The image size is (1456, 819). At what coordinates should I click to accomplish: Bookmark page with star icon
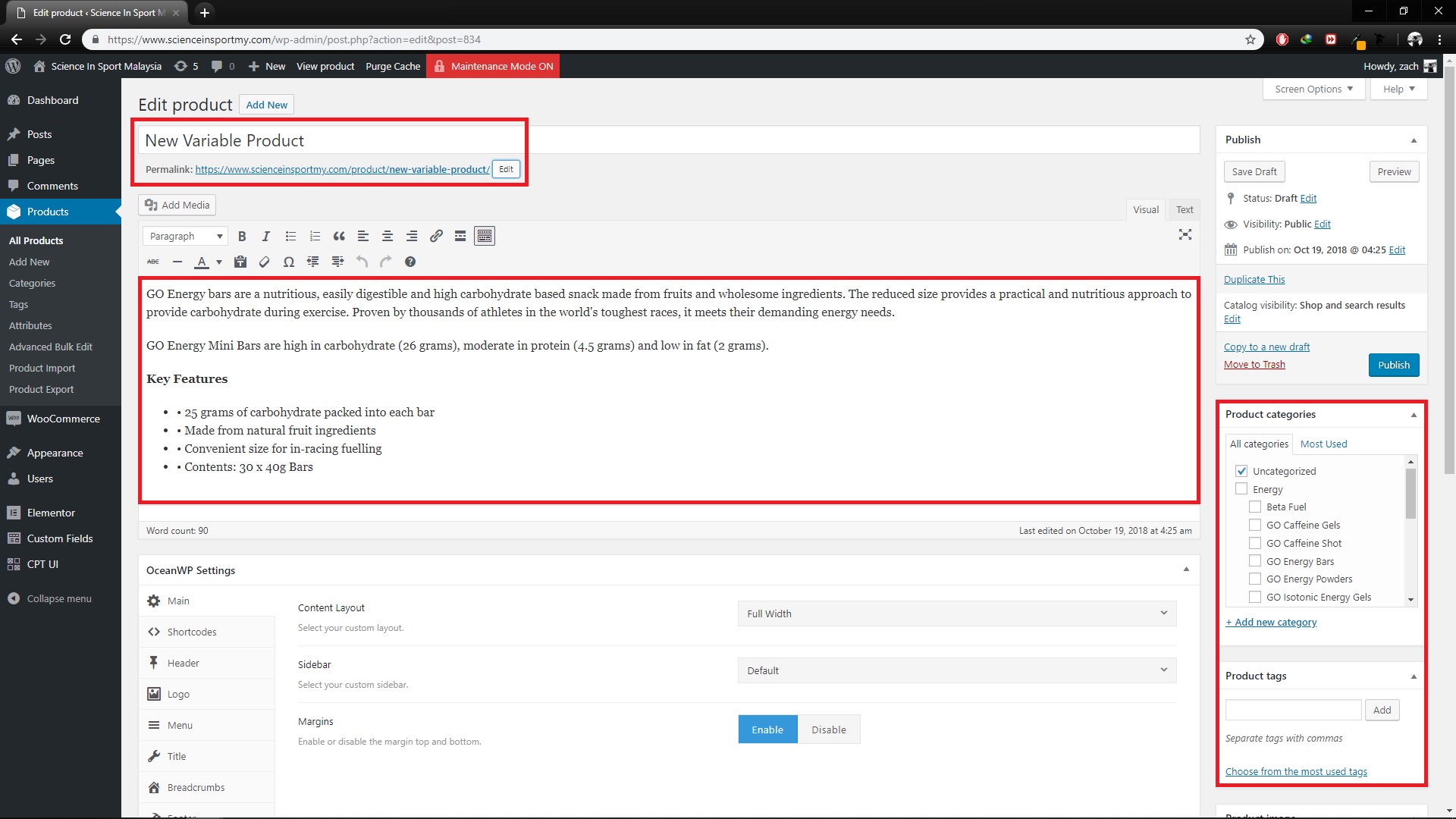click(x=1250, y=39)
